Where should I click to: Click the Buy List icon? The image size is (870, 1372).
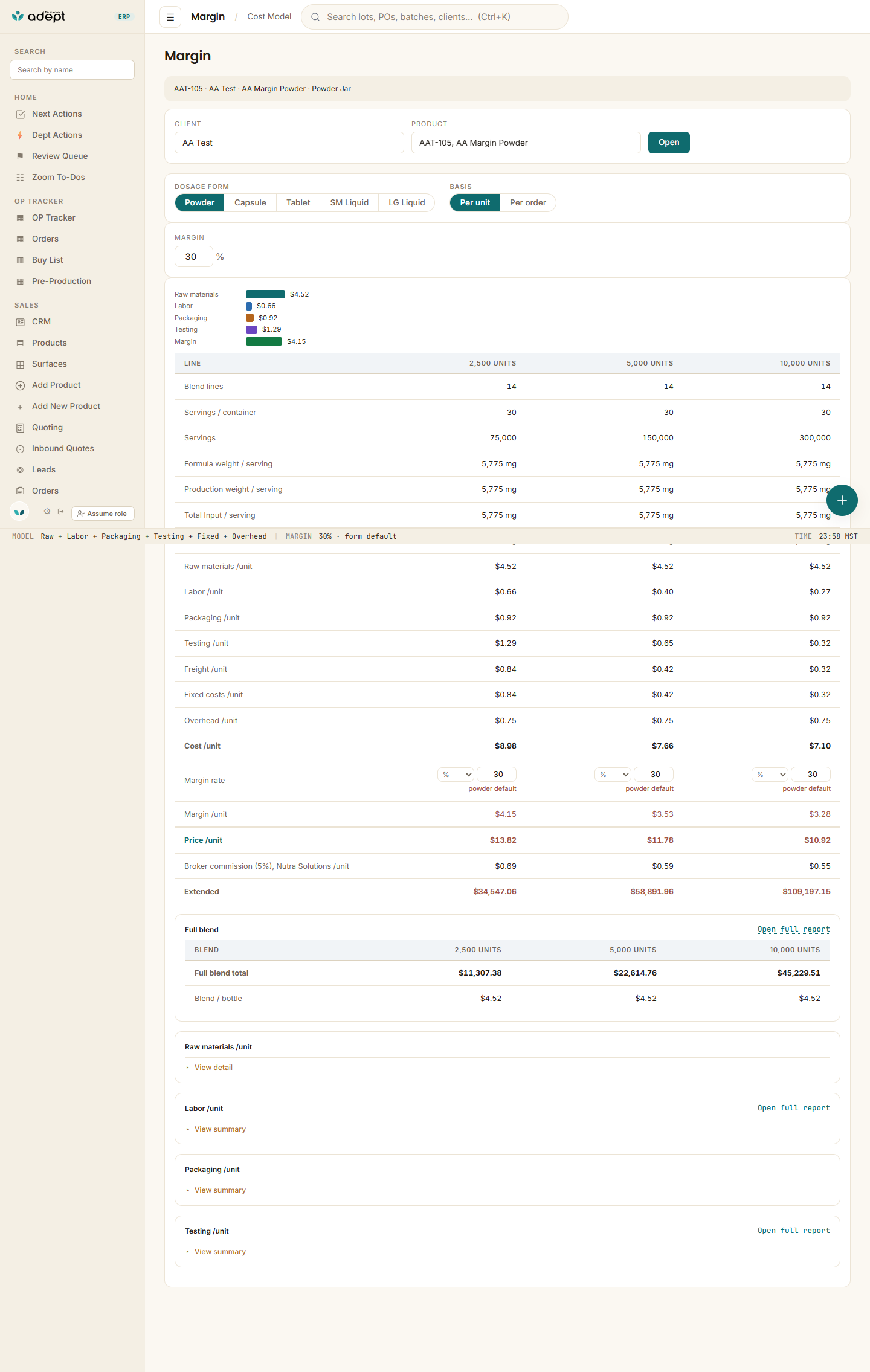point(20,260)
